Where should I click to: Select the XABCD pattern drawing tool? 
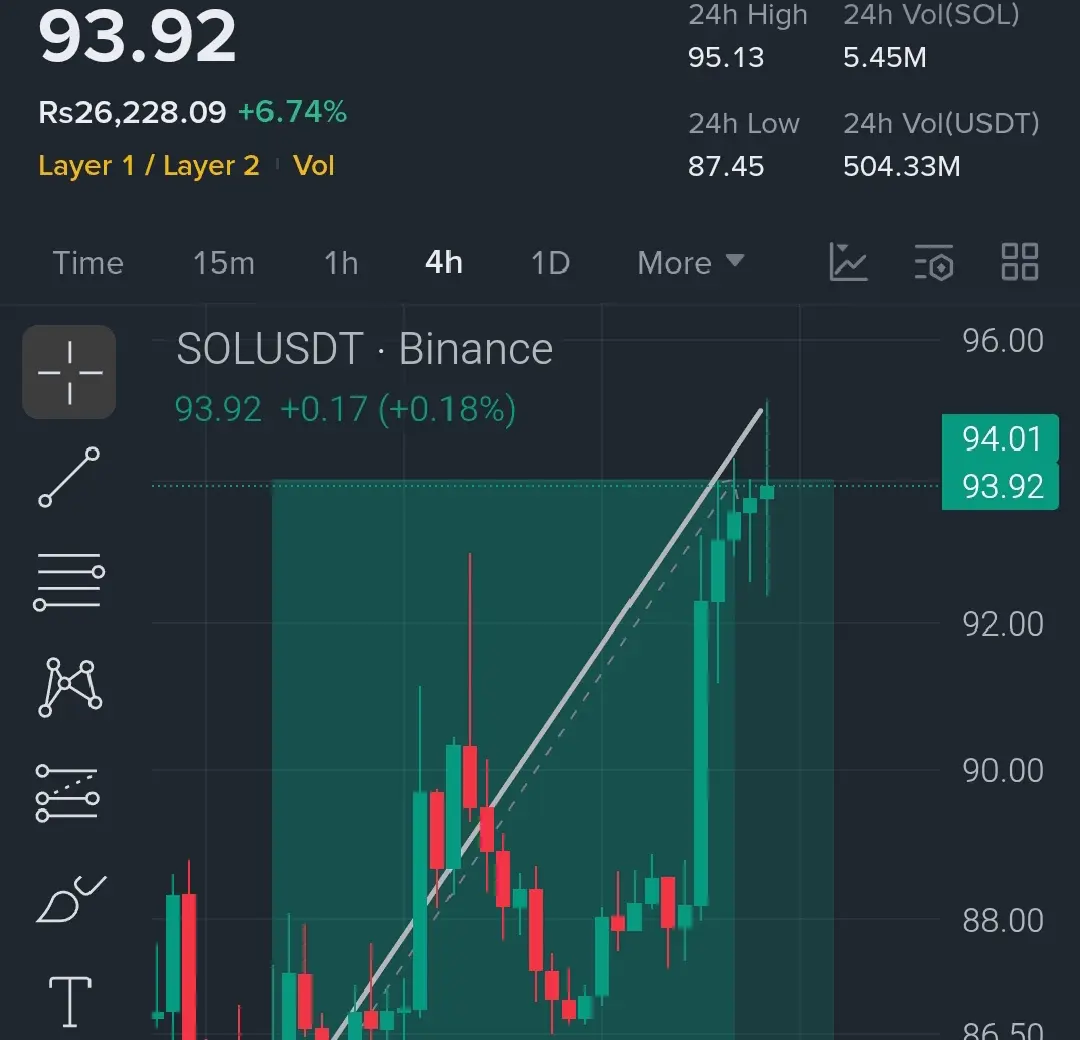pyautogui.click(x=70, y=687)
